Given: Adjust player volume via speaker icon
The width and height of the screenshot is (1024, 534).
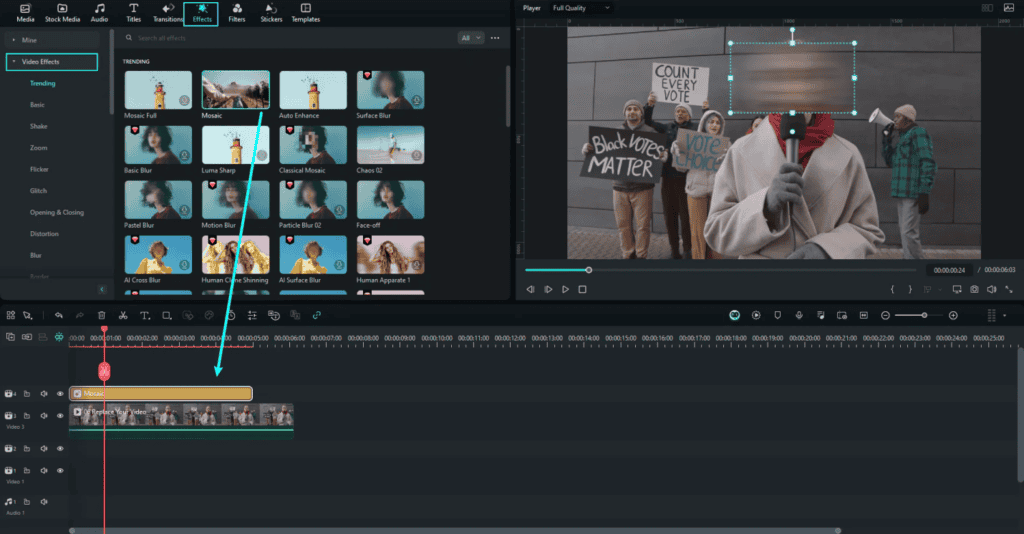Looking at the screenshot, I should coord(991,289).
